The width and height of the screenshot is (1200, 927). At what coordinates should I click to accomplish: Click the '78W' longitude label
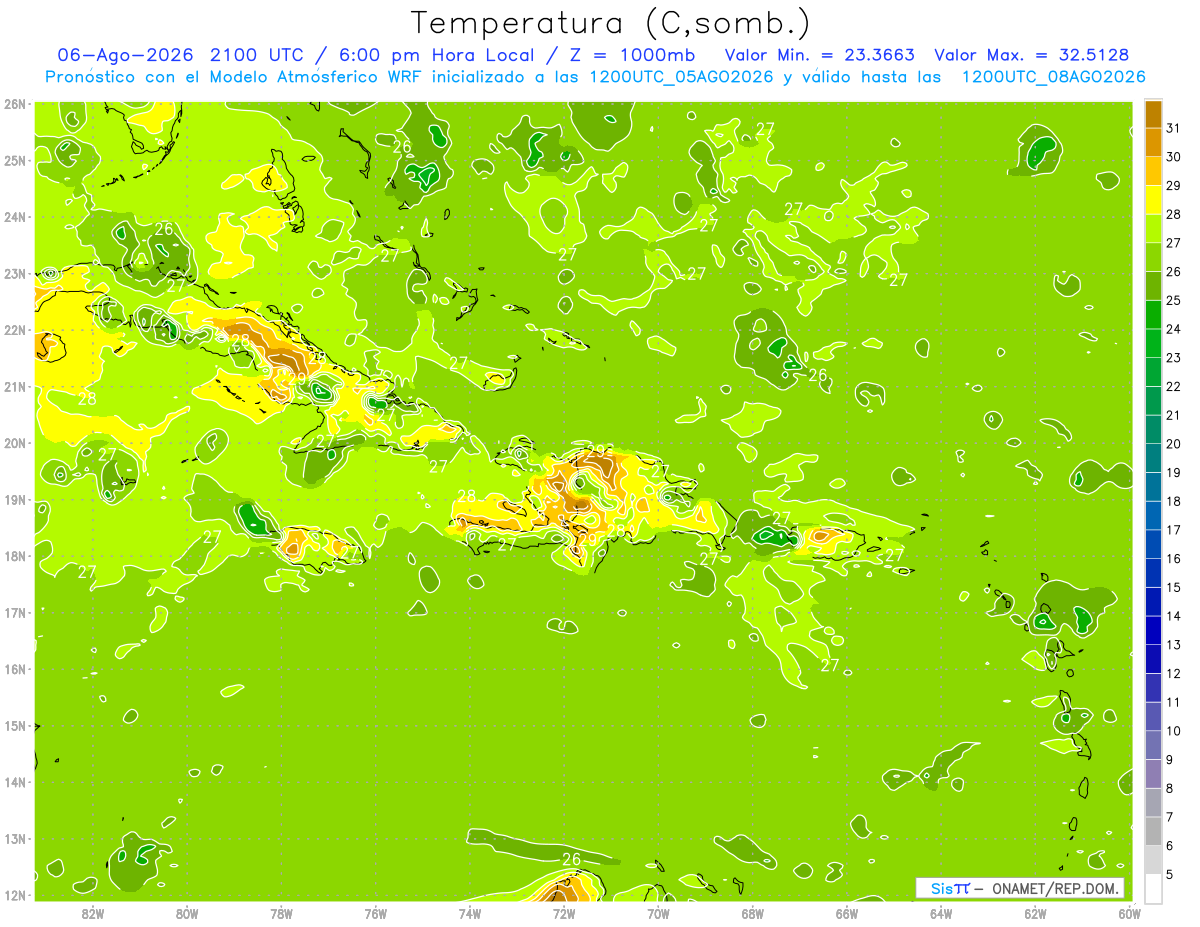pyautogui.click(x=281, y=913)
